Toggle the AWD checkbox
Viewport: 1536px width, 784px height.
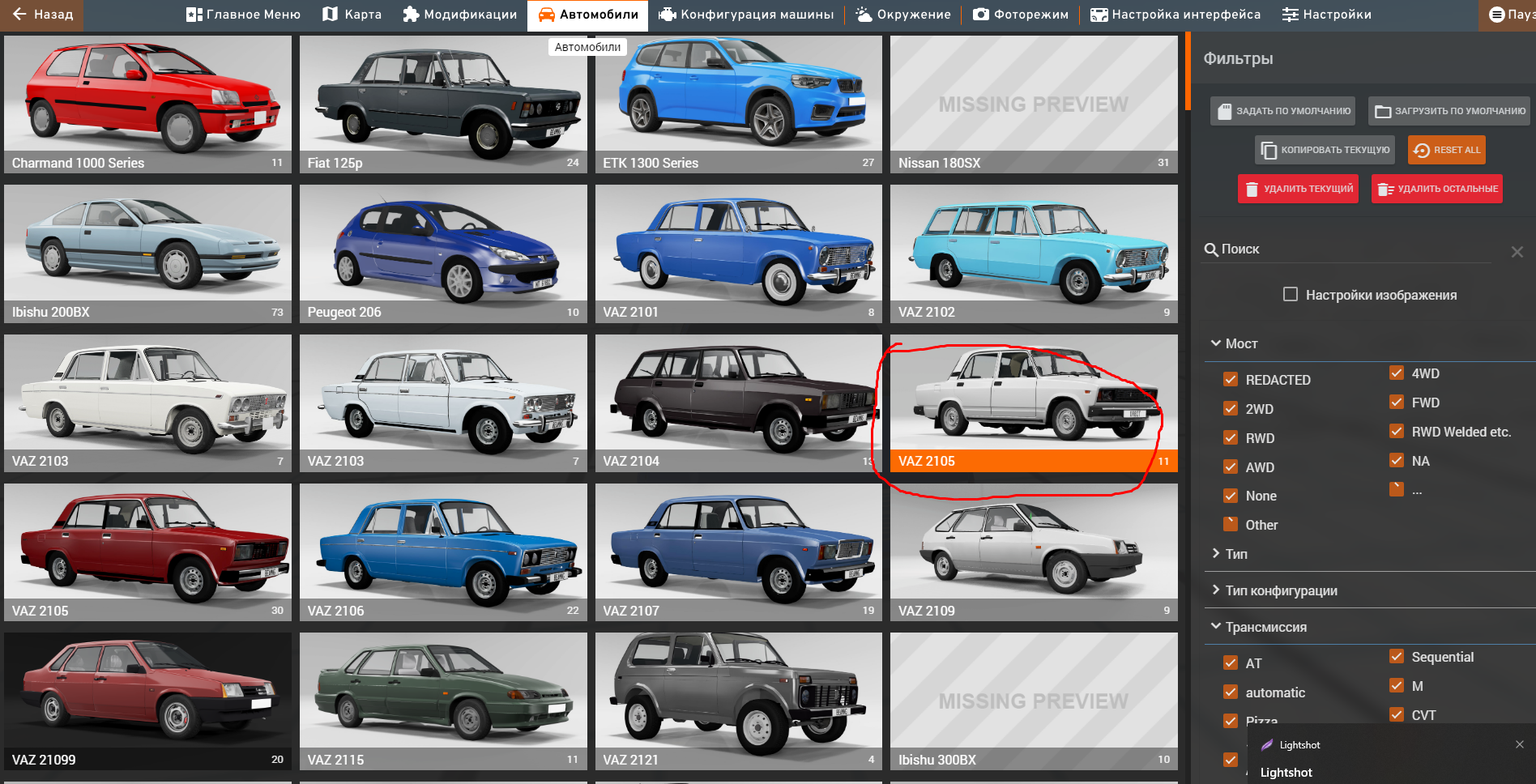coord(1231,467)
